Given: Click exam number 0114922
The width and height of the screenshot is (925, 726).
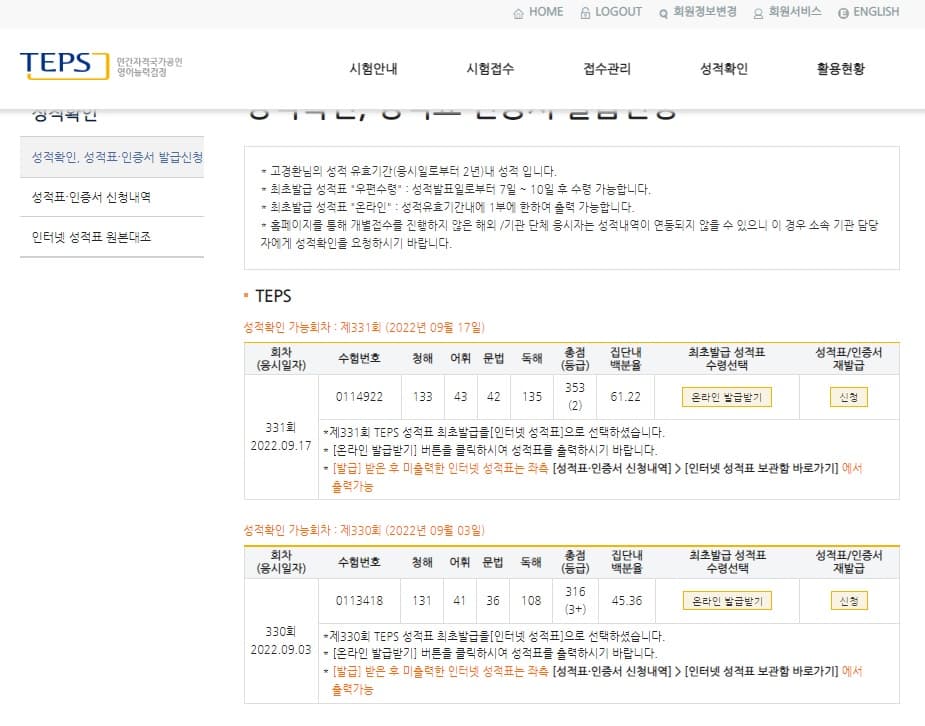Looking at the screenshot, I should tap(359, 397).
